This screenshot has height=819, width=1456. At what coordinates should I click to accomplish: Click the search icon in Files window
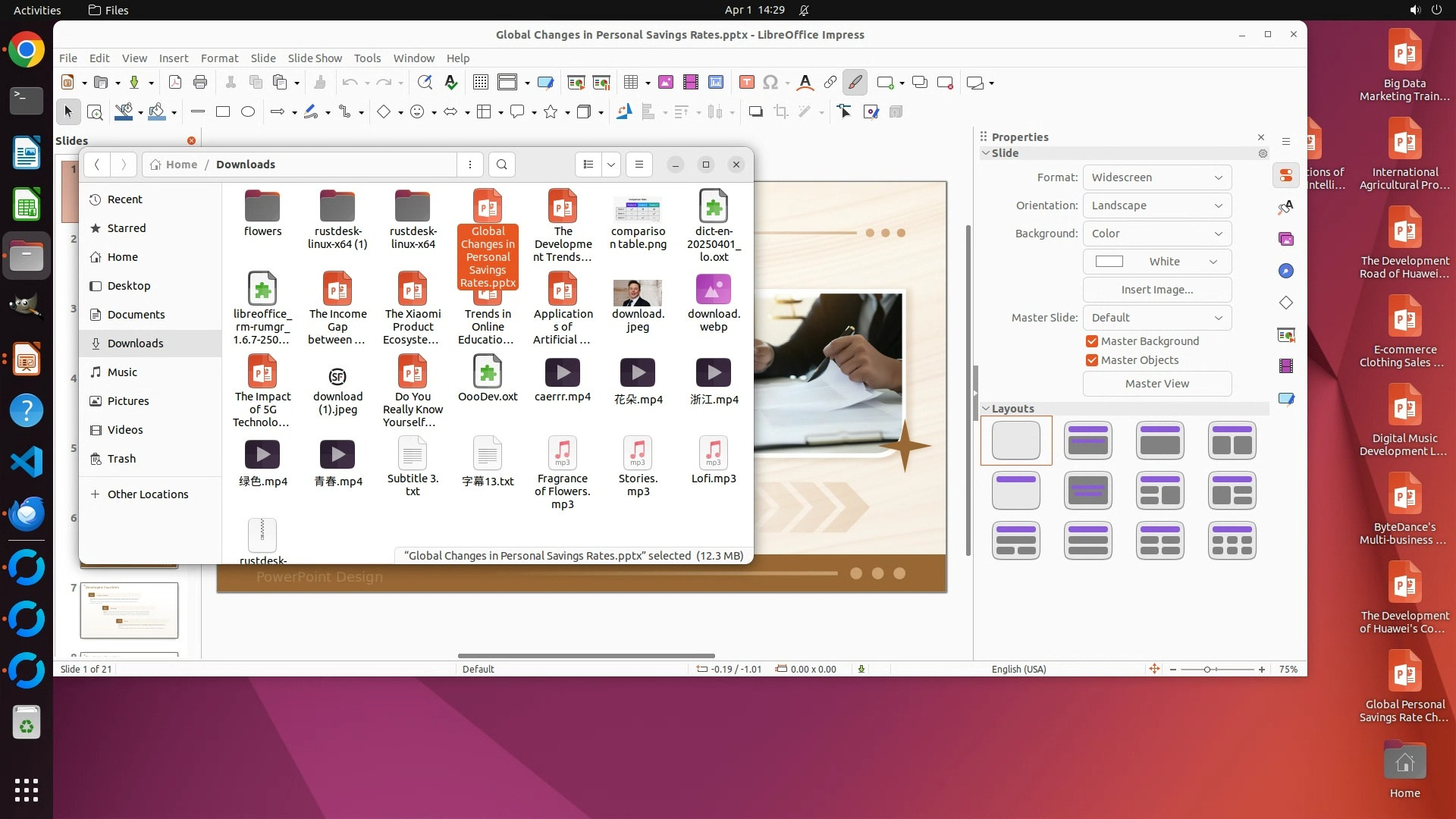click(x=502, y=165)
